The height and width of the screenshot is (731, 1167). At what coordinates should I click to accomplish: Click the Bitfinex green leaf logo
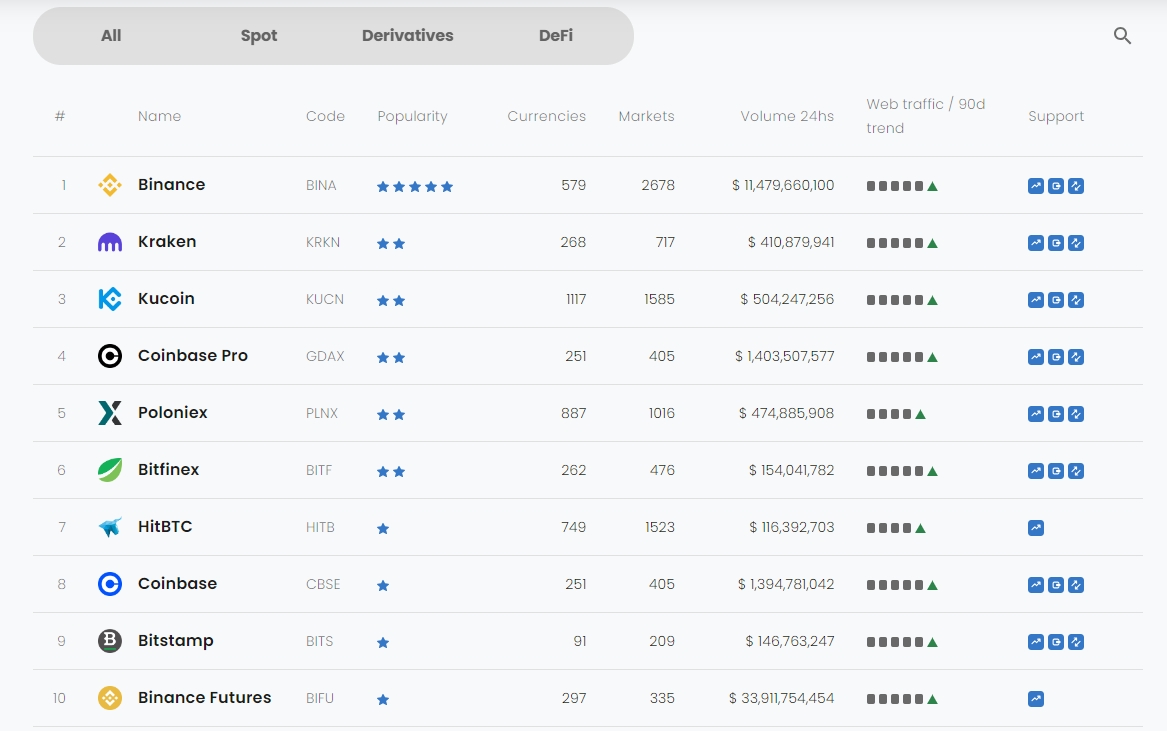click(x=110, y=470)
